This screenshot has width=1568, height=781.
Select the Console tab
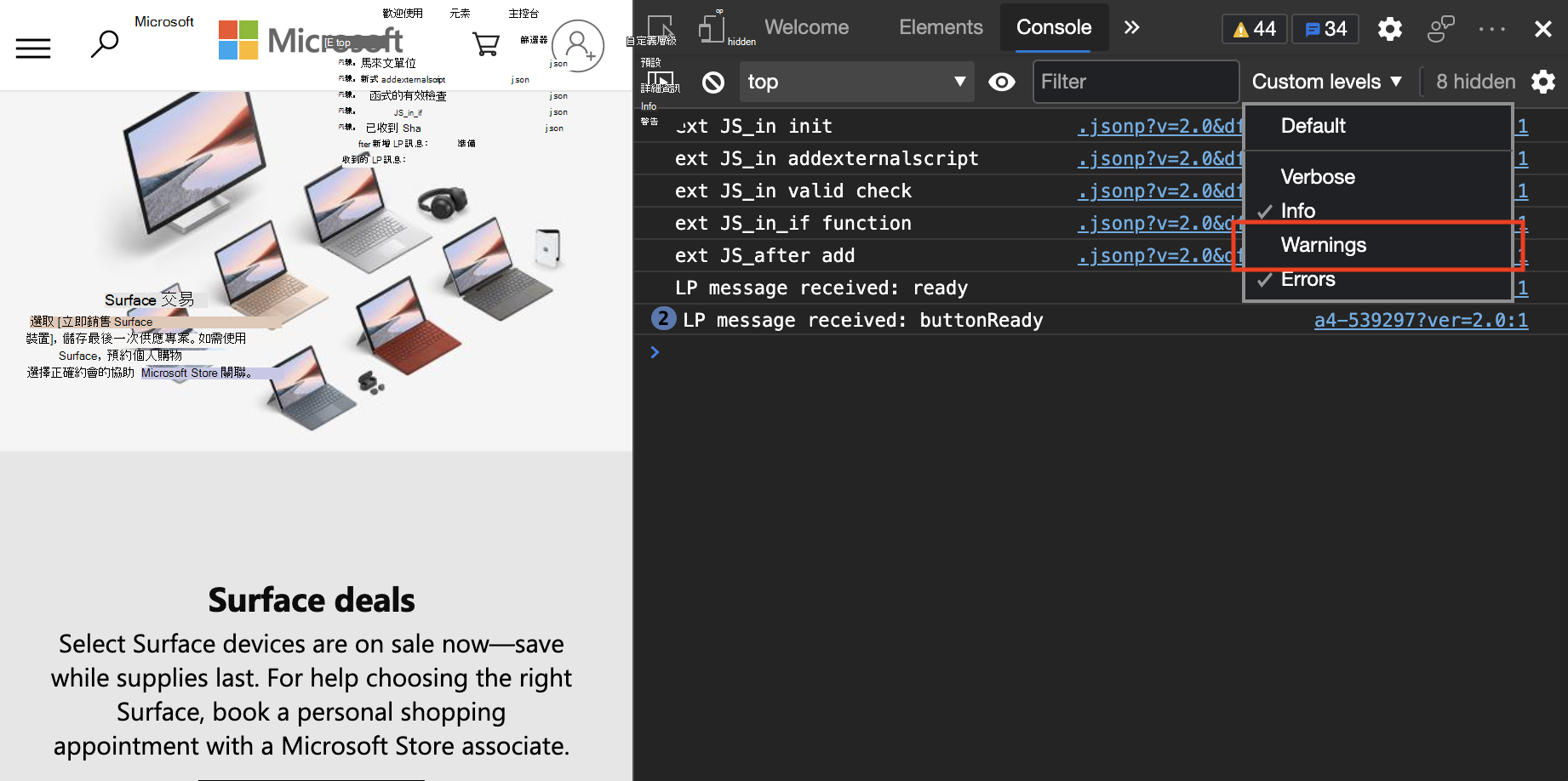1054,27
